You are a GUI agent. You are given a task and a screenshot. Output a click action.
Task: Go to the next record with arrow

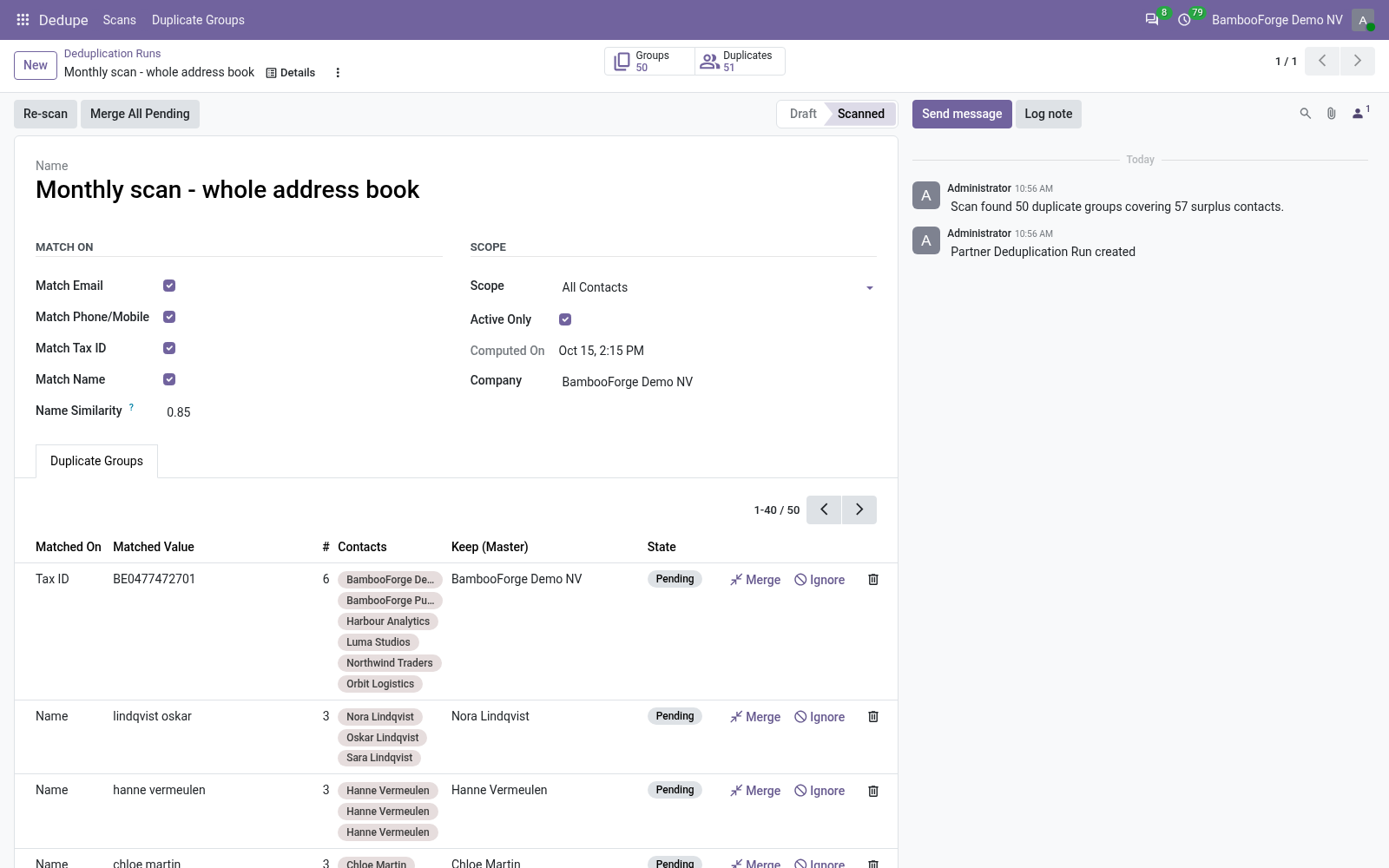1358,61
